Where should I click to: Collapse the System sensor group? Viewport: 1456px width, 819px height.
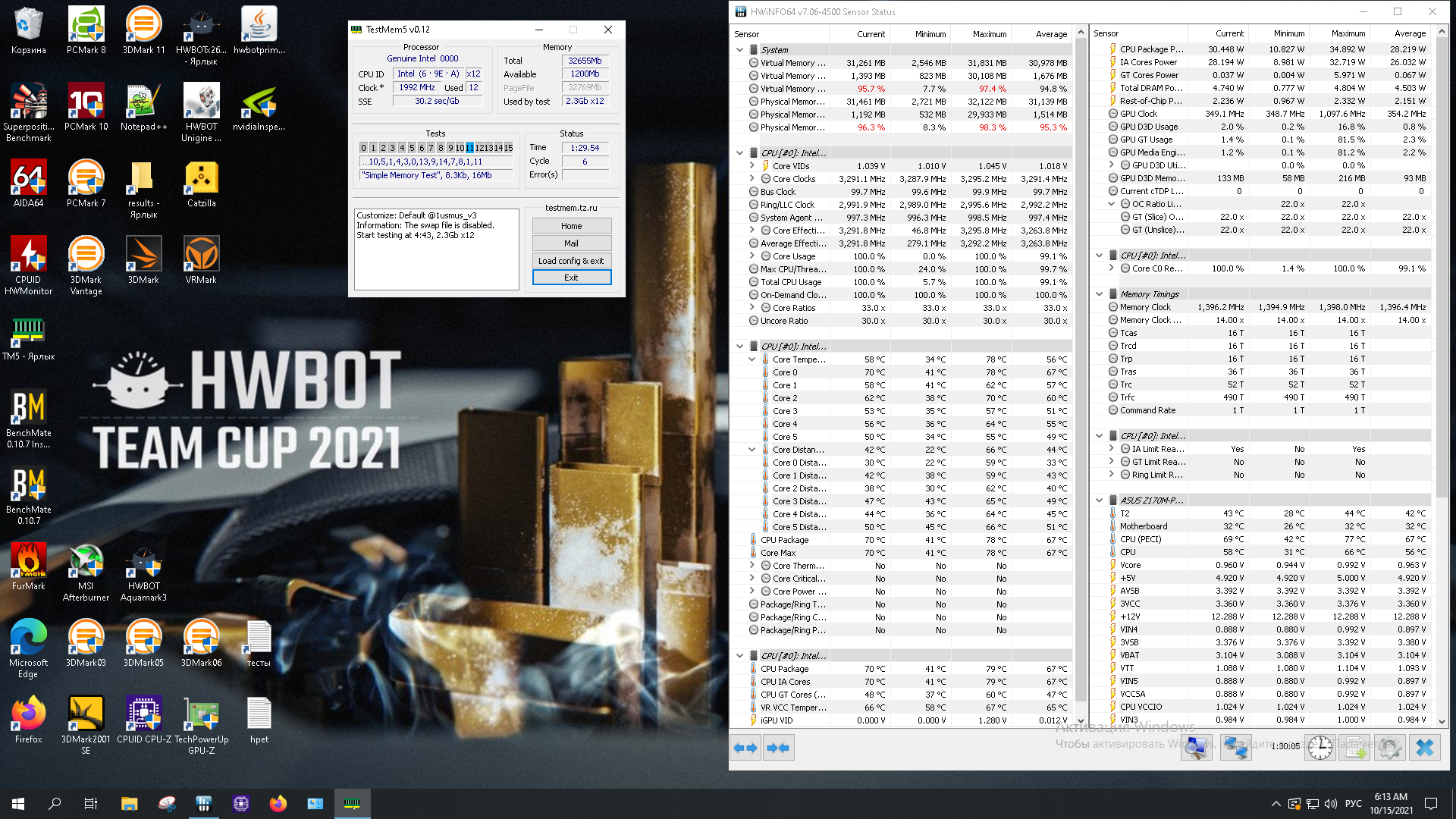click(x=739, y=50)
